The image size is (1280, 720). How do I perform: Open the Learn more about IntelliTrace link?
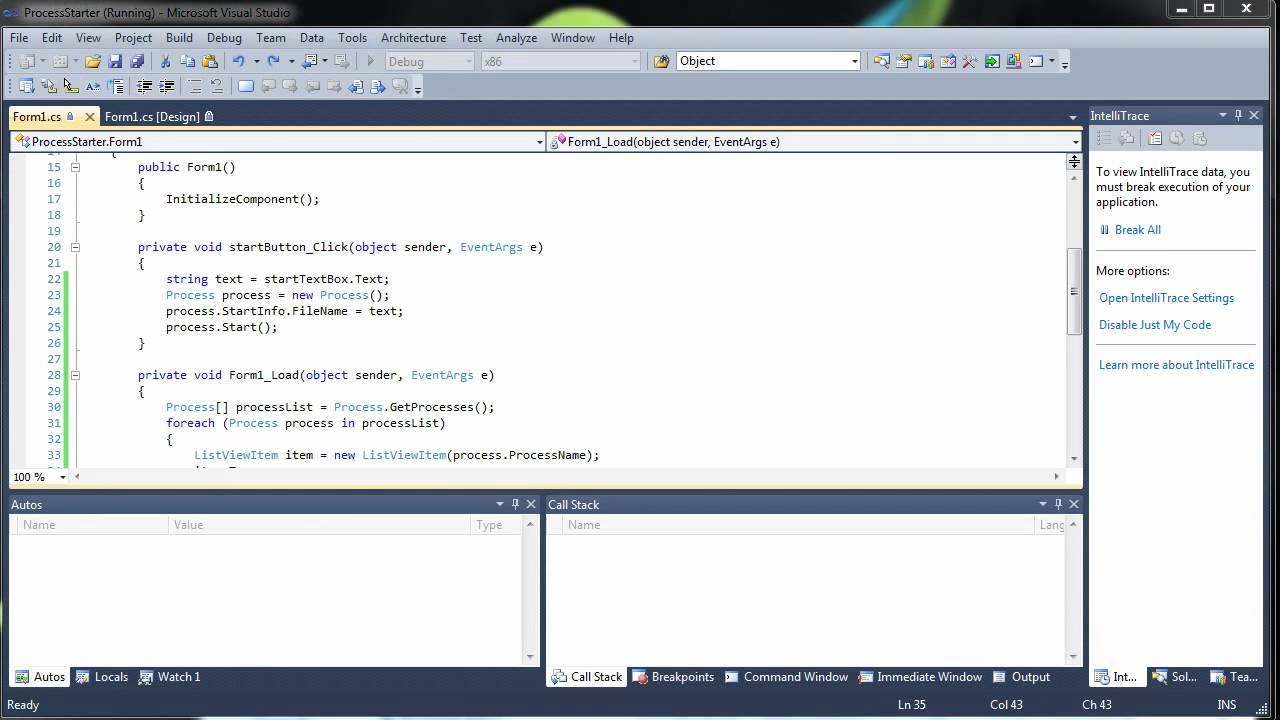1176,365
